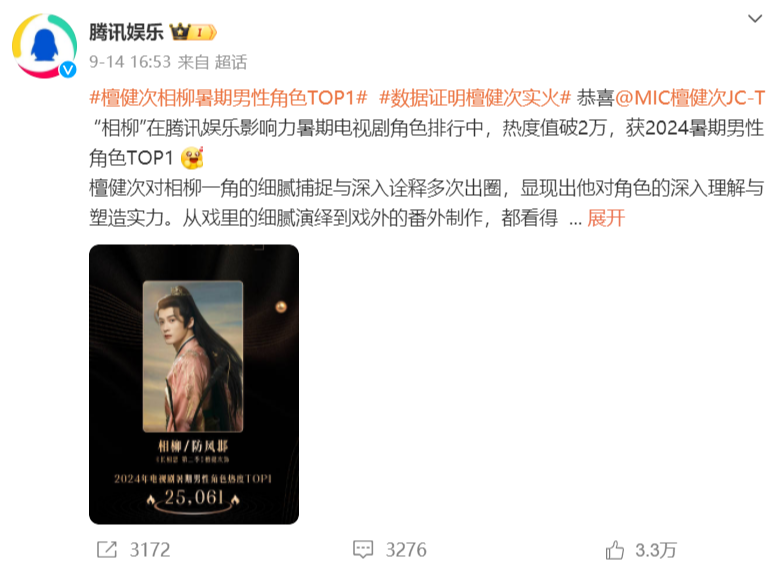The height and width of the screenshot is (573, 776).
Task: Click the comment count 3276
Action: 406,550
